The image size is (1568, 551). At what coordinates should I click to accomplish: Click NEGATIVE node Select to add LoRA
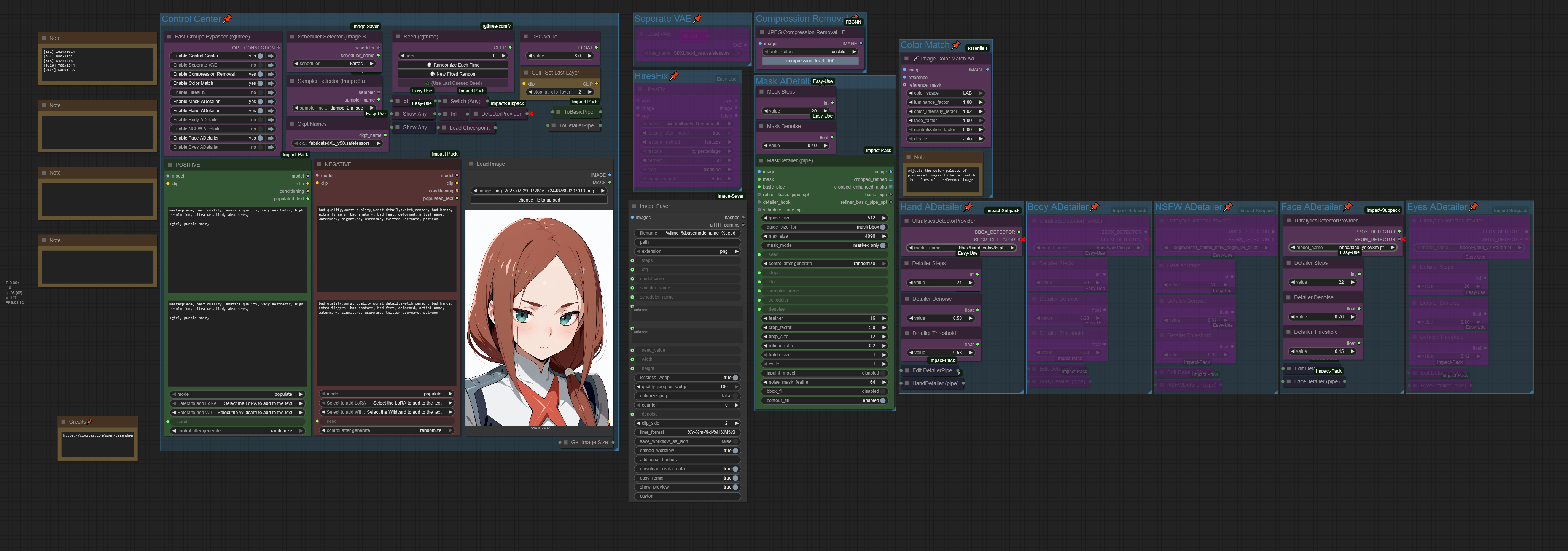tap(387, 403)
